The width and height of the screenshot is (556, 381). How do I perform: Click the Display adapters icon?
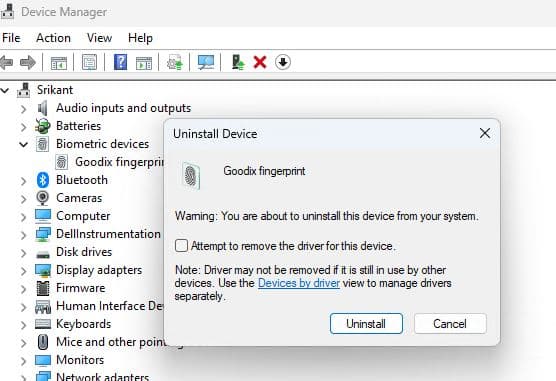tap(43, 270)
